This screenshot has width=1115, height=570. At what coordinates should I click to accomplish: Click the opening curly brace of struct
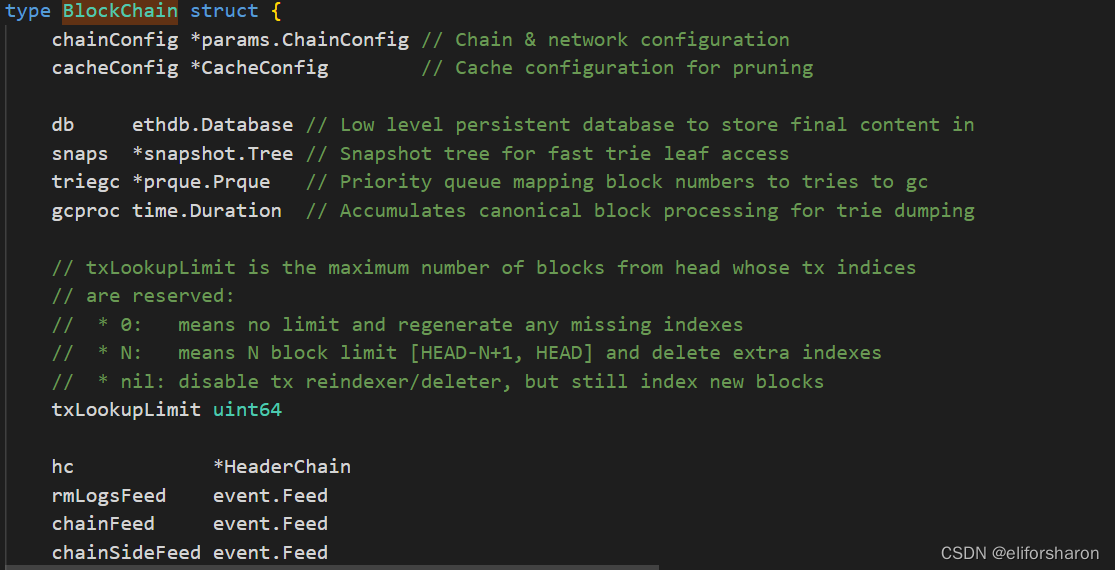coord(277,11)
